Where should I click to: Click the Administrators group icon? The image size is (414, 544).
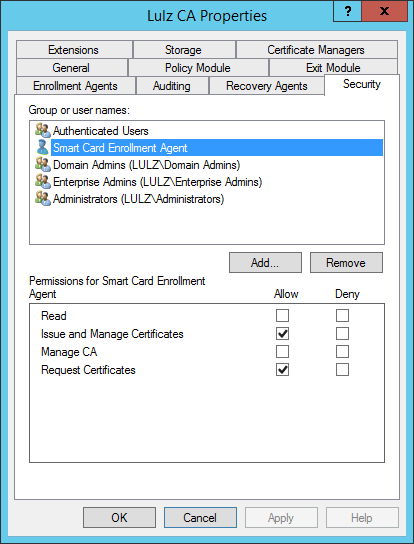pos(43,198)
